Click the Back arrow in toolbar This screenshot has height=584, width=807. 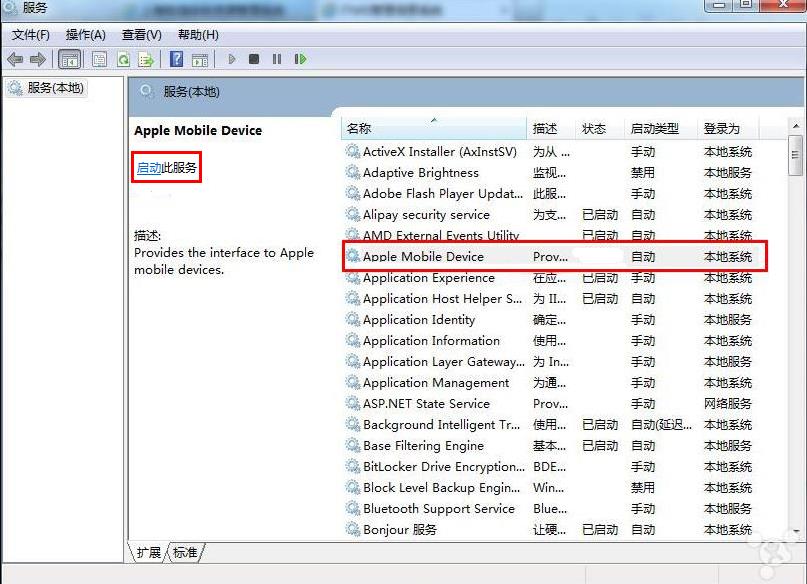(15, 59)
